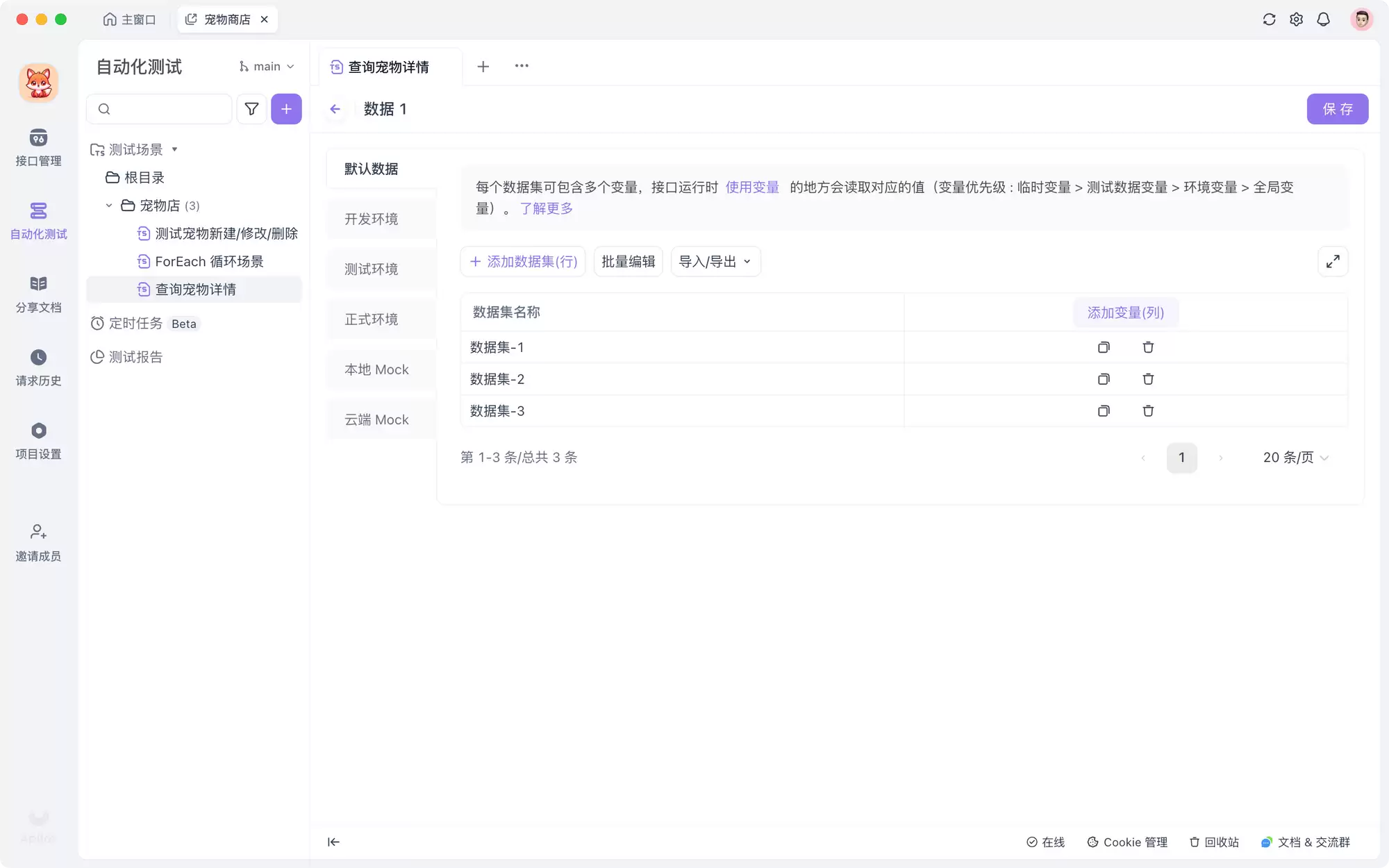Open 文档 & 交流群 in the footer
Screen dimensions: 1389x868
coord(1306,842)
